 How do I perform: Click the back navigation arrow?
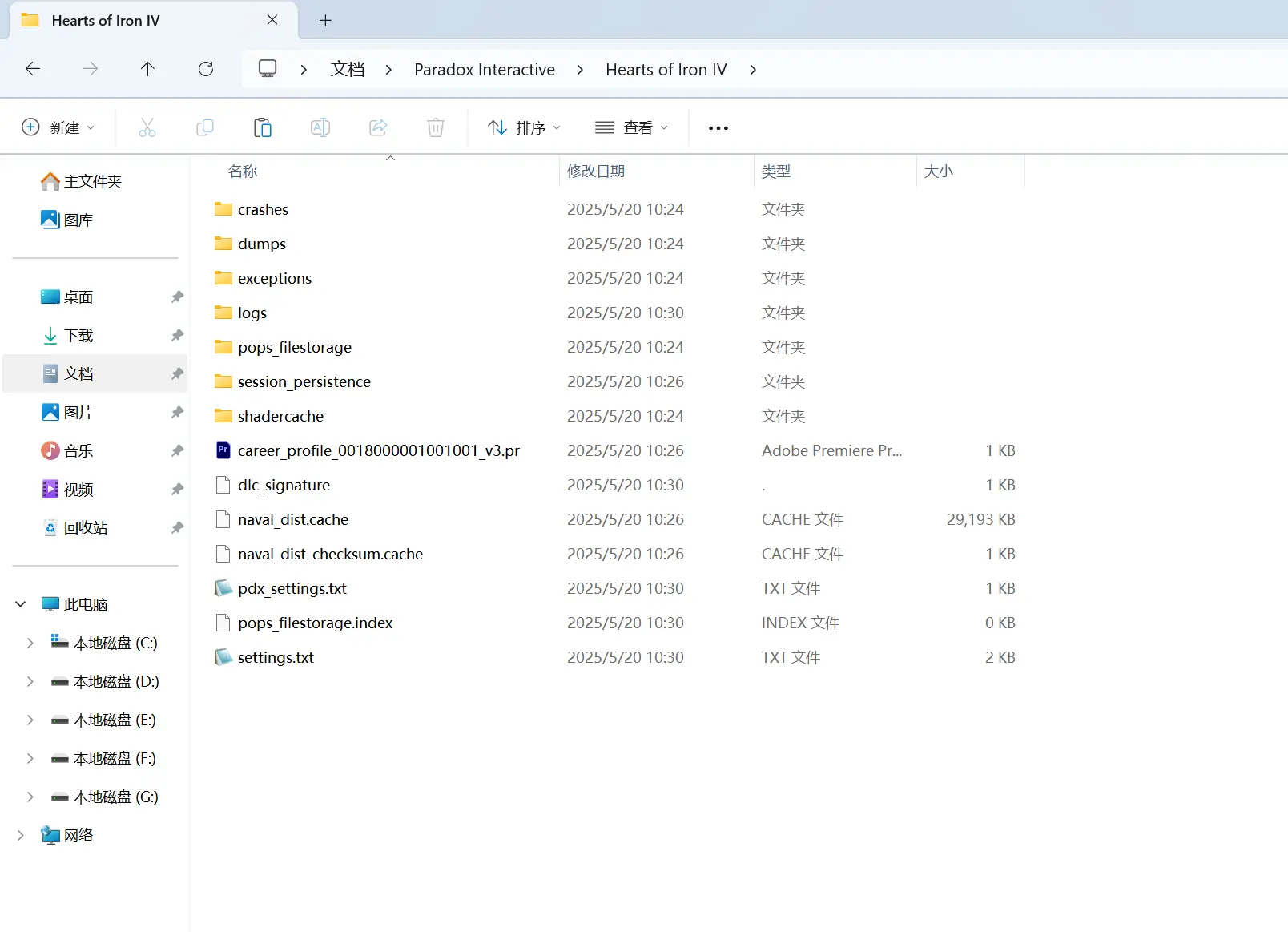click(33, 69)
